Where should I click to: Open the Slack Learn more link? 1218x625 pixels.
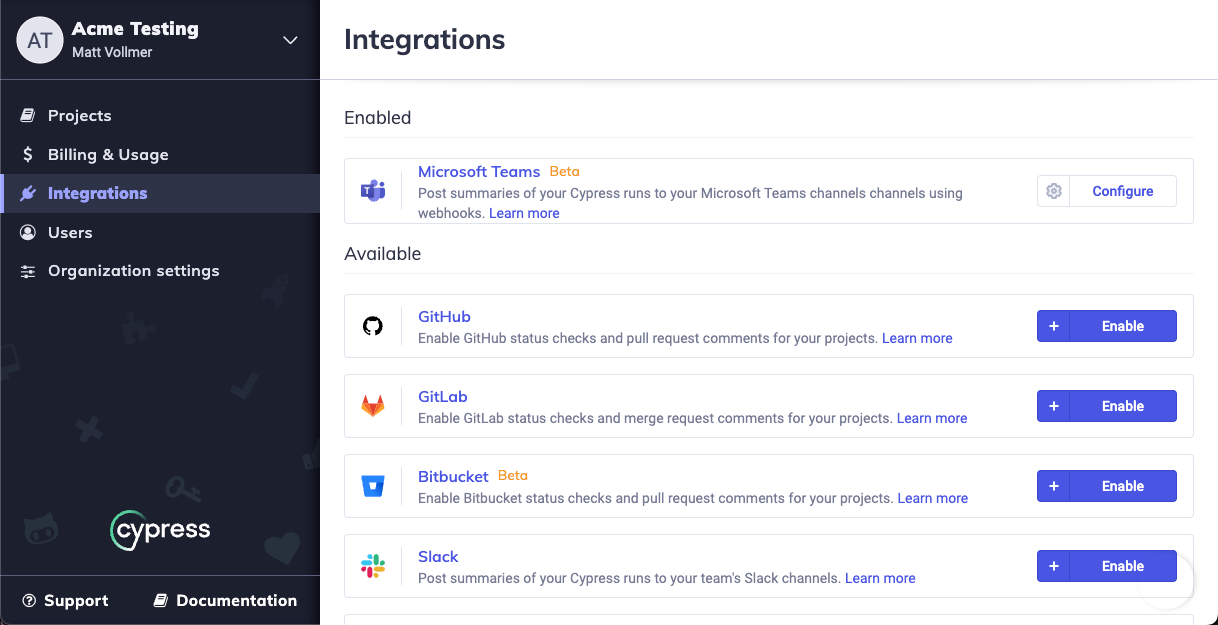pyautogui.click(x=880, y=577)
